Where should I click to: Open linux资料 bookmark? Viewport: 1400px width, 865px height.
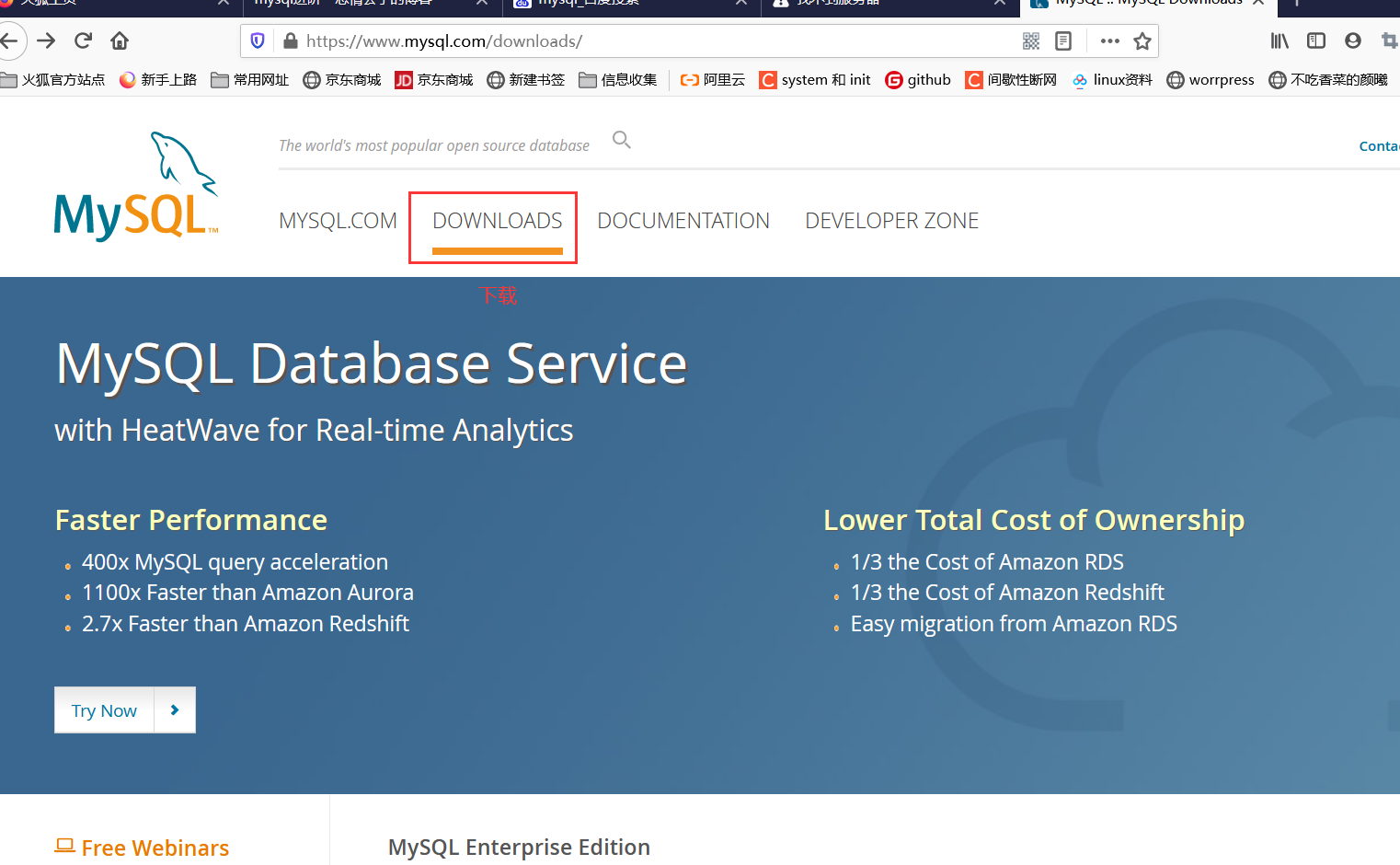click(x=1112, y=80)
